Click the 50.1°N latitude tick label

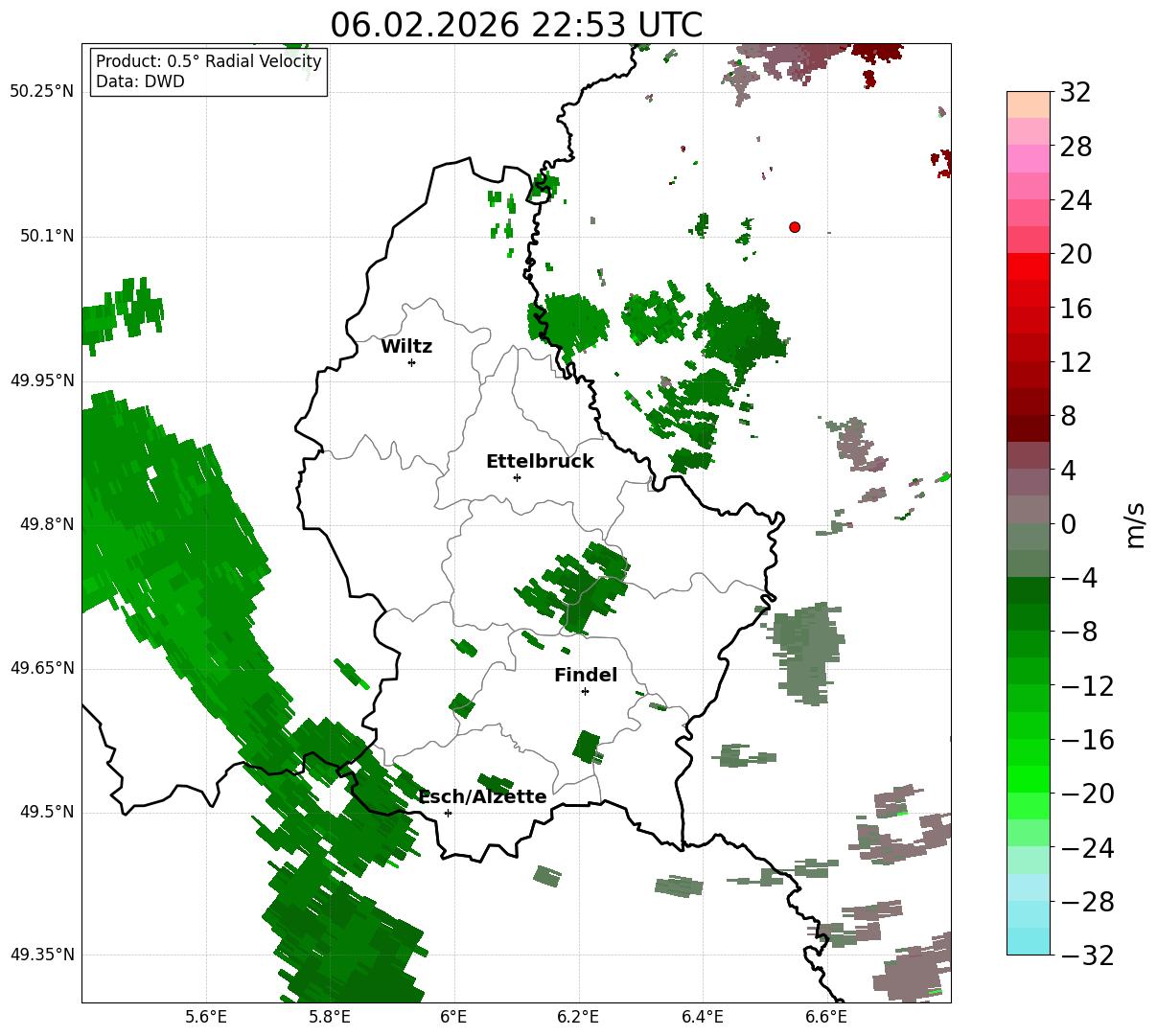(x=47, y=237)
